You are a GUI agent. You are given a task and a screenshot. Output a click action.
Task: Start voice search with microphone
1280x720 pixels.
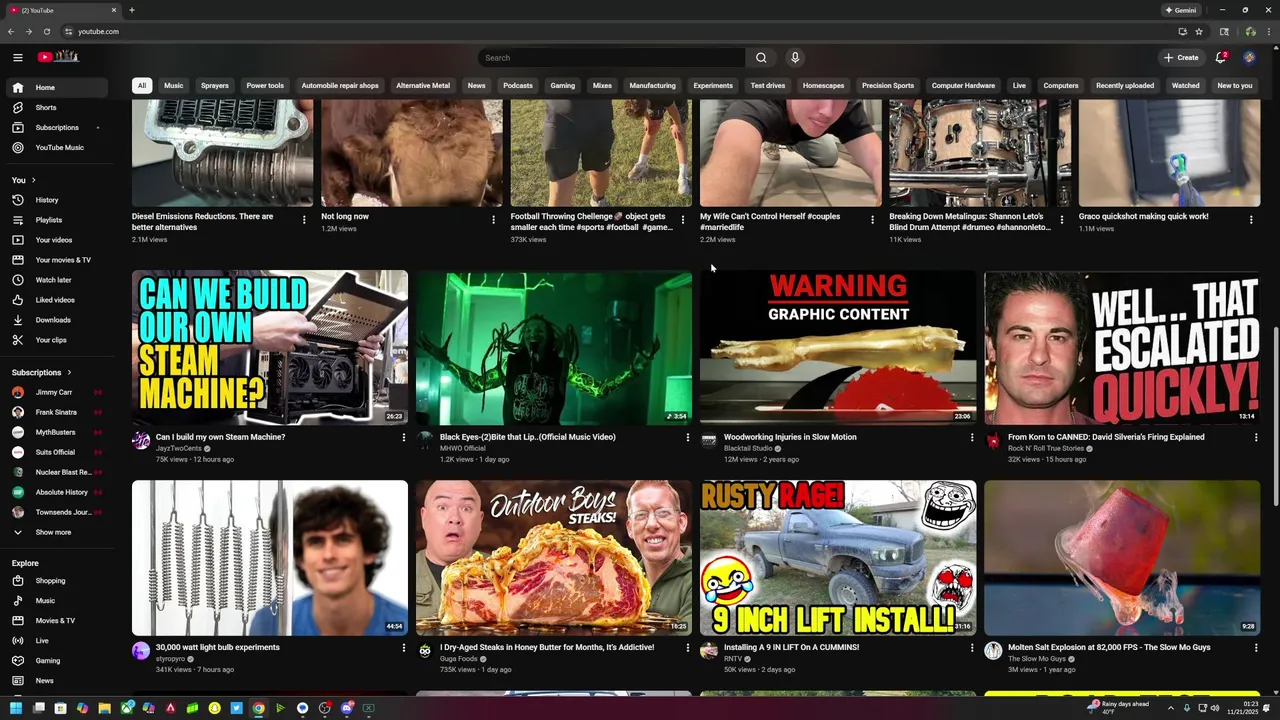tap(795, 58)
